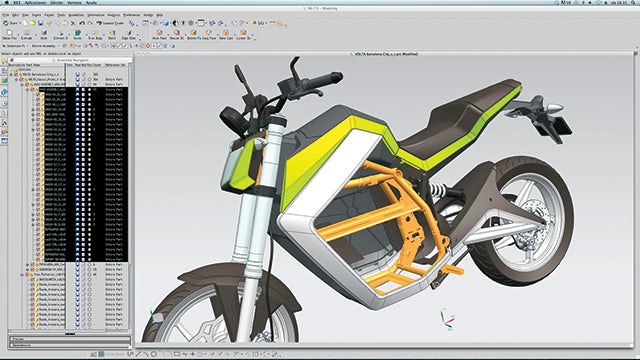Open the Command Finder tool

coord(110,23)
